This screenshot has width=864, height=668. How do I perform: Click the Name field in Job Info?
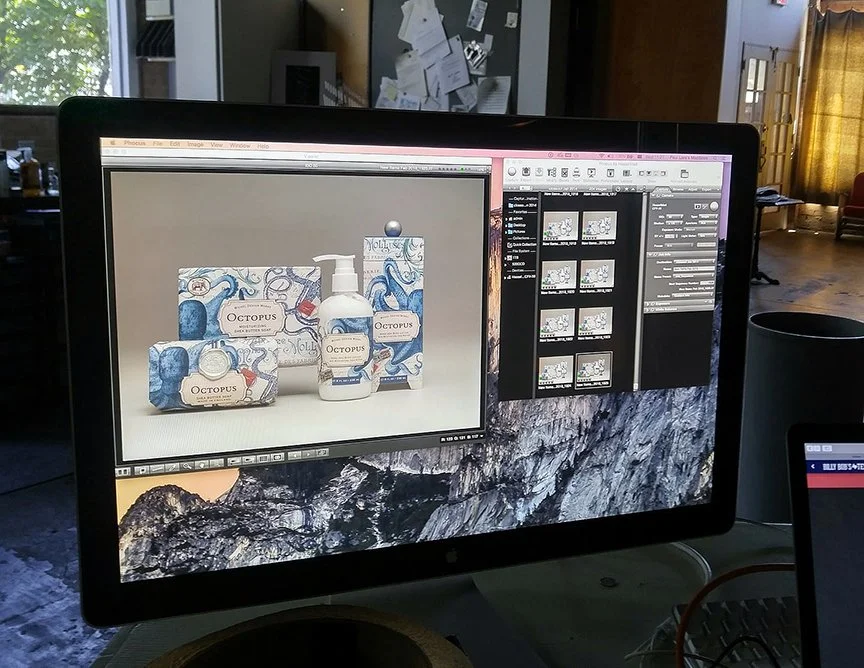[x=694, y=269]
